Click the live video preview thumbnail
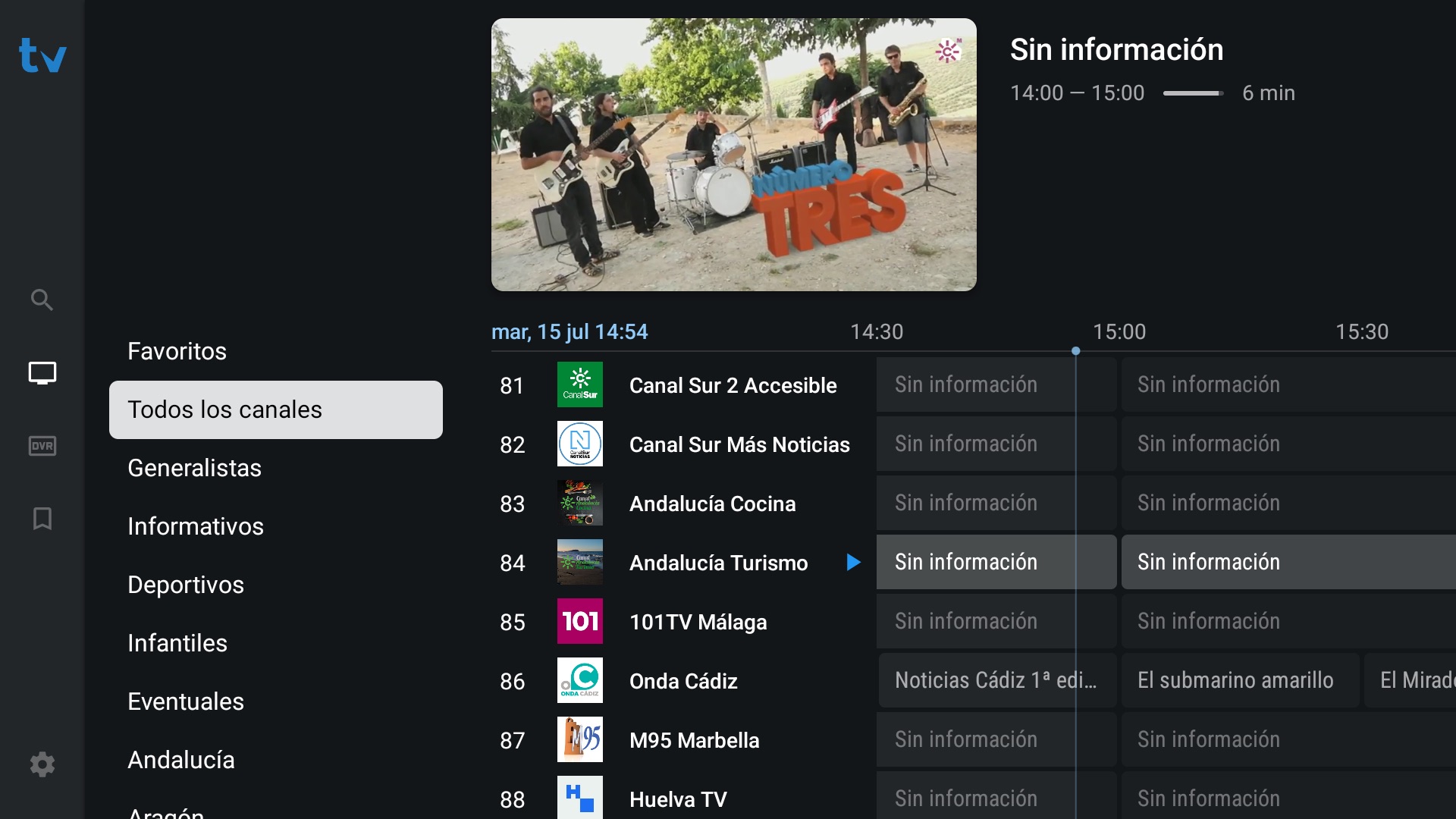This screenshot has height=819, width=1456. tap(734, 155)
